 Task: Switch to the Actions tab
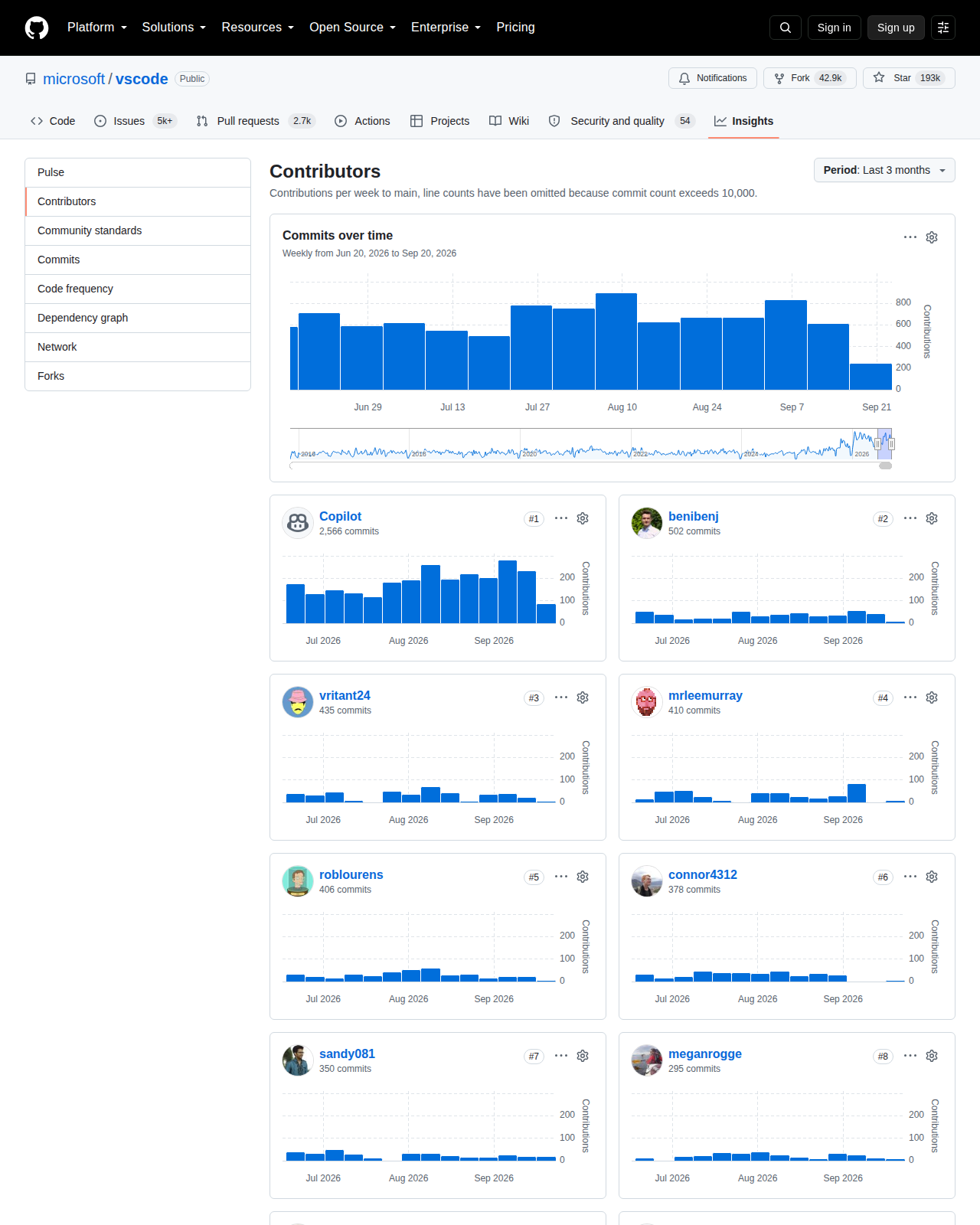click(362, 121)
